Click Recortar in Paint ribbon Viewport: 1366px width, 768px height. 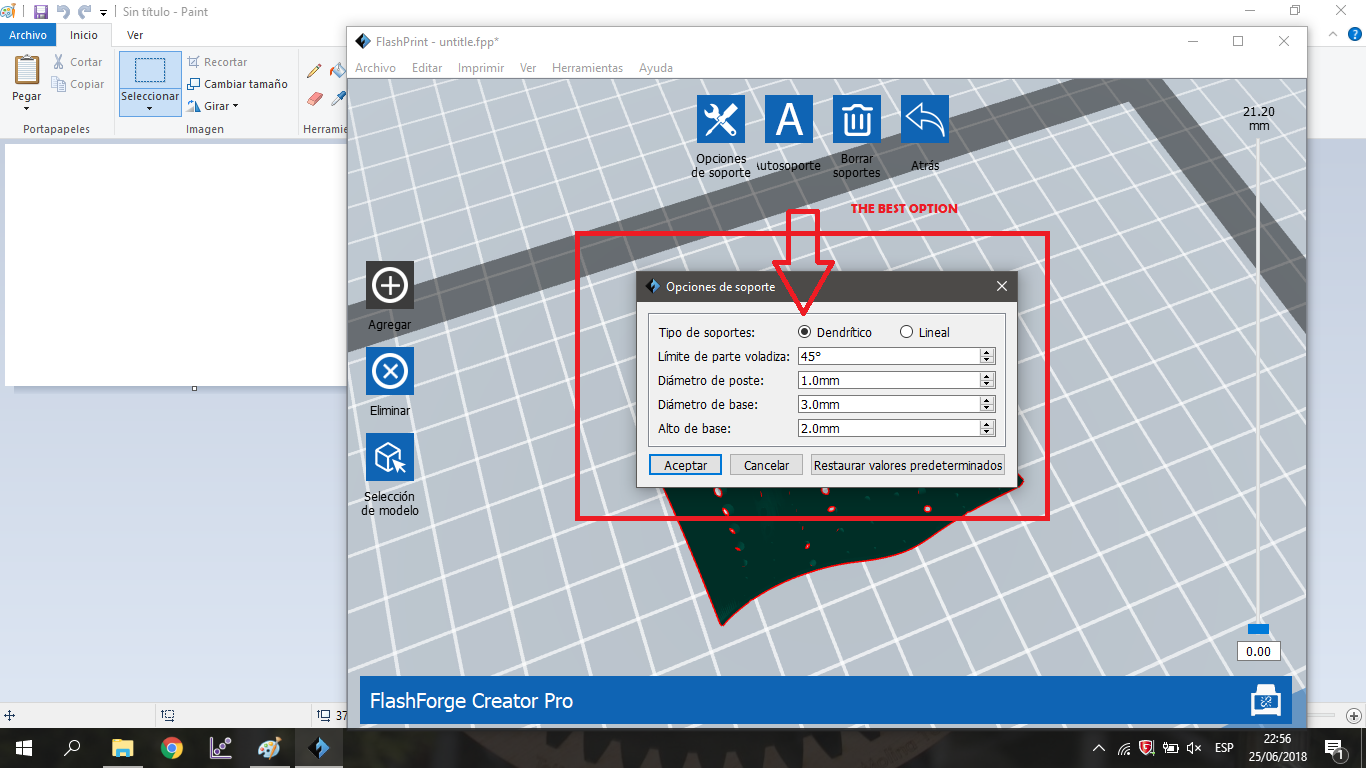click(217, 62)
